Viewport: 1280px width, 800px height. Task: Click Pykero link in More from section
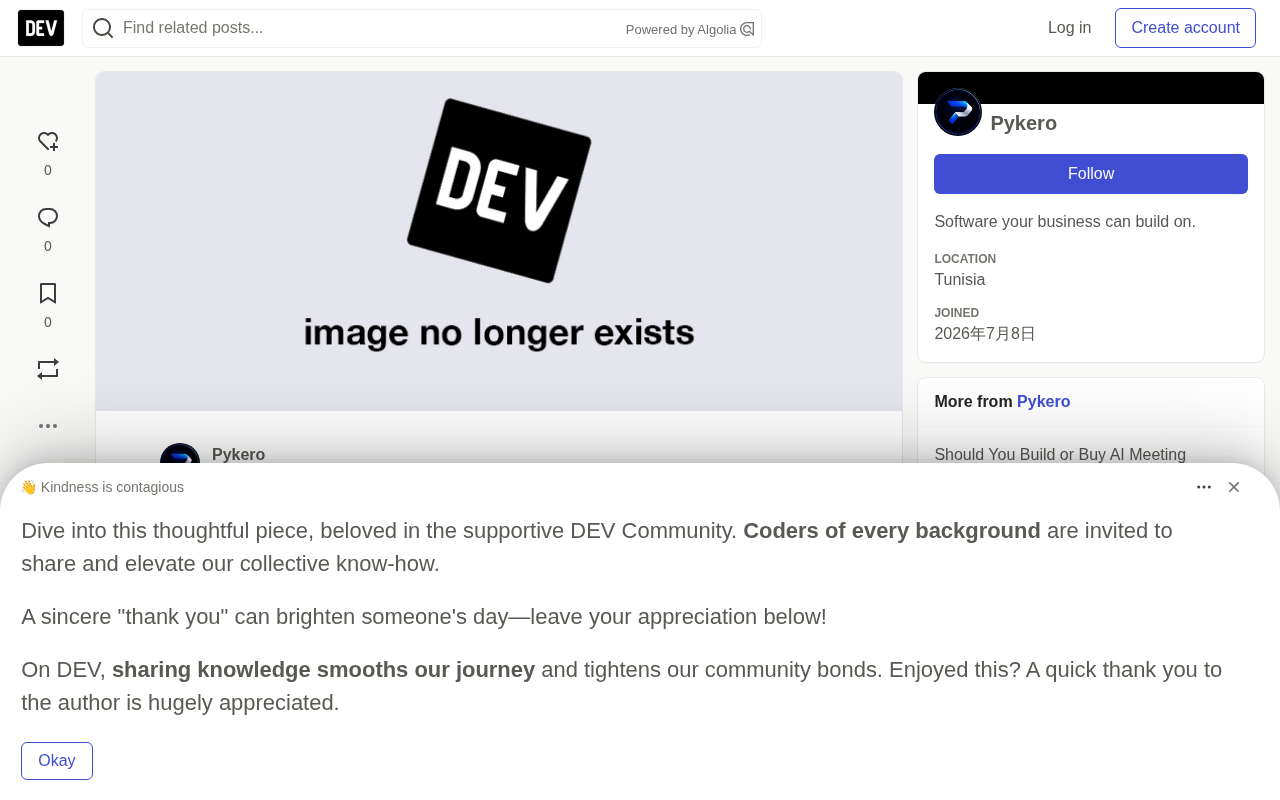(1043, 402)
